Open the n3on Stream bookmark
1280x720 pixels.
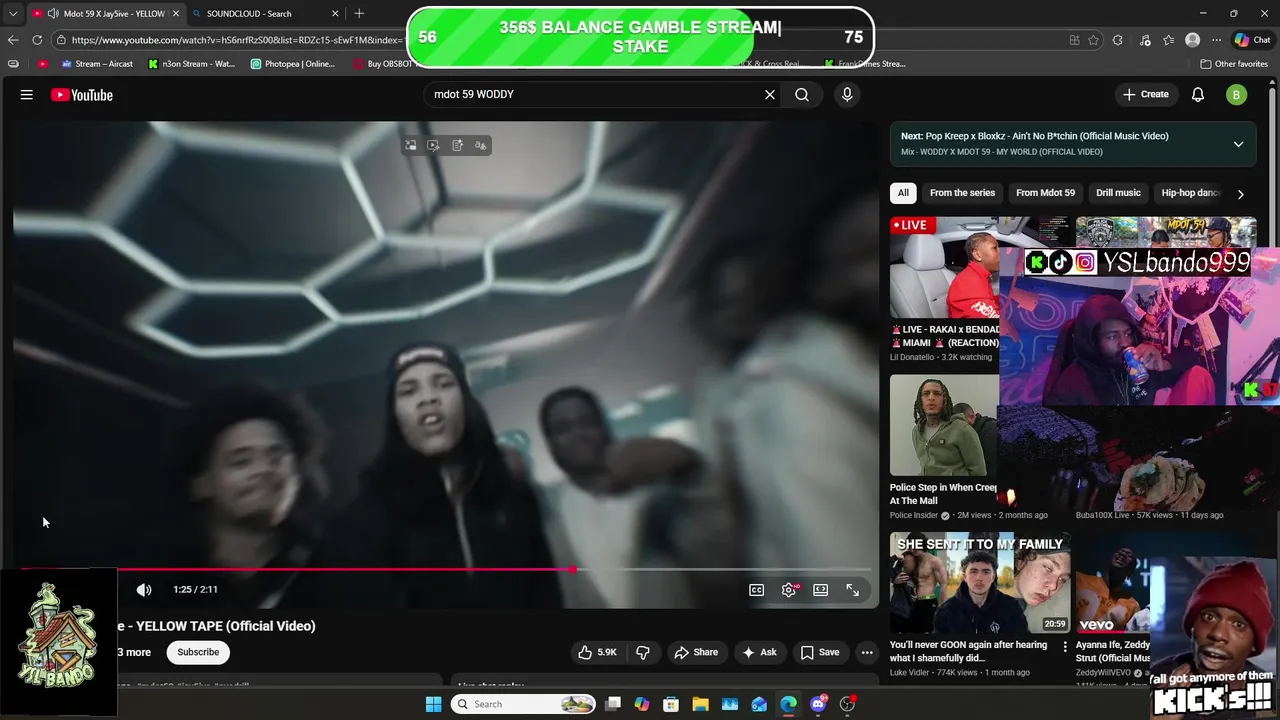192,63
